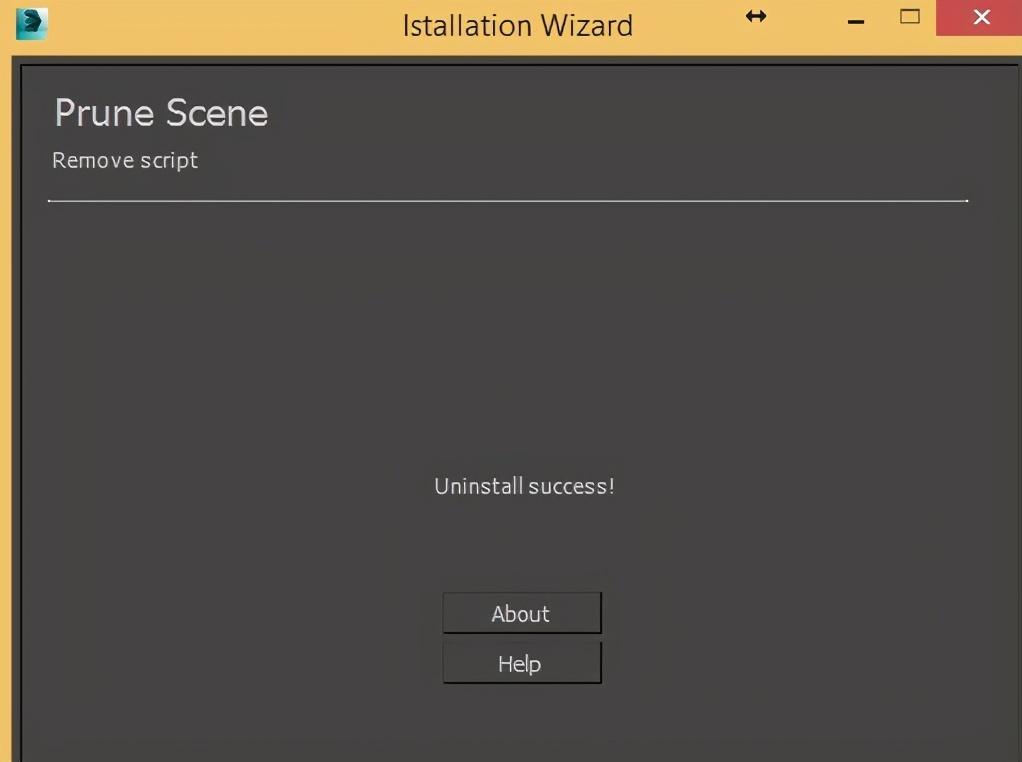Screen dimensions: 1022x762
Task: Click the word "Uninstall" in status message
Action: (478, 487)
